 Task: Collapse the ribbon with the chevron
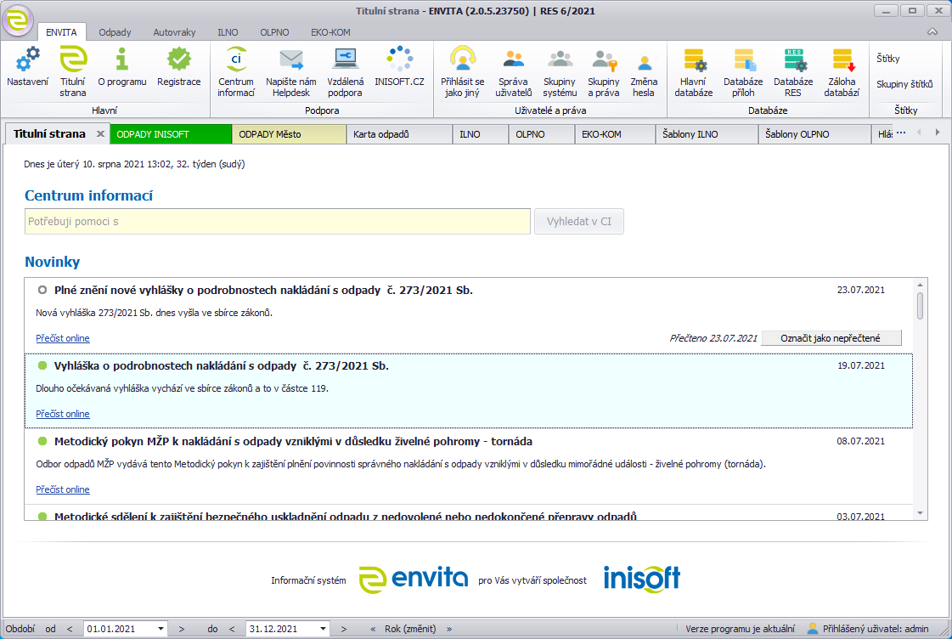point(932,32)
